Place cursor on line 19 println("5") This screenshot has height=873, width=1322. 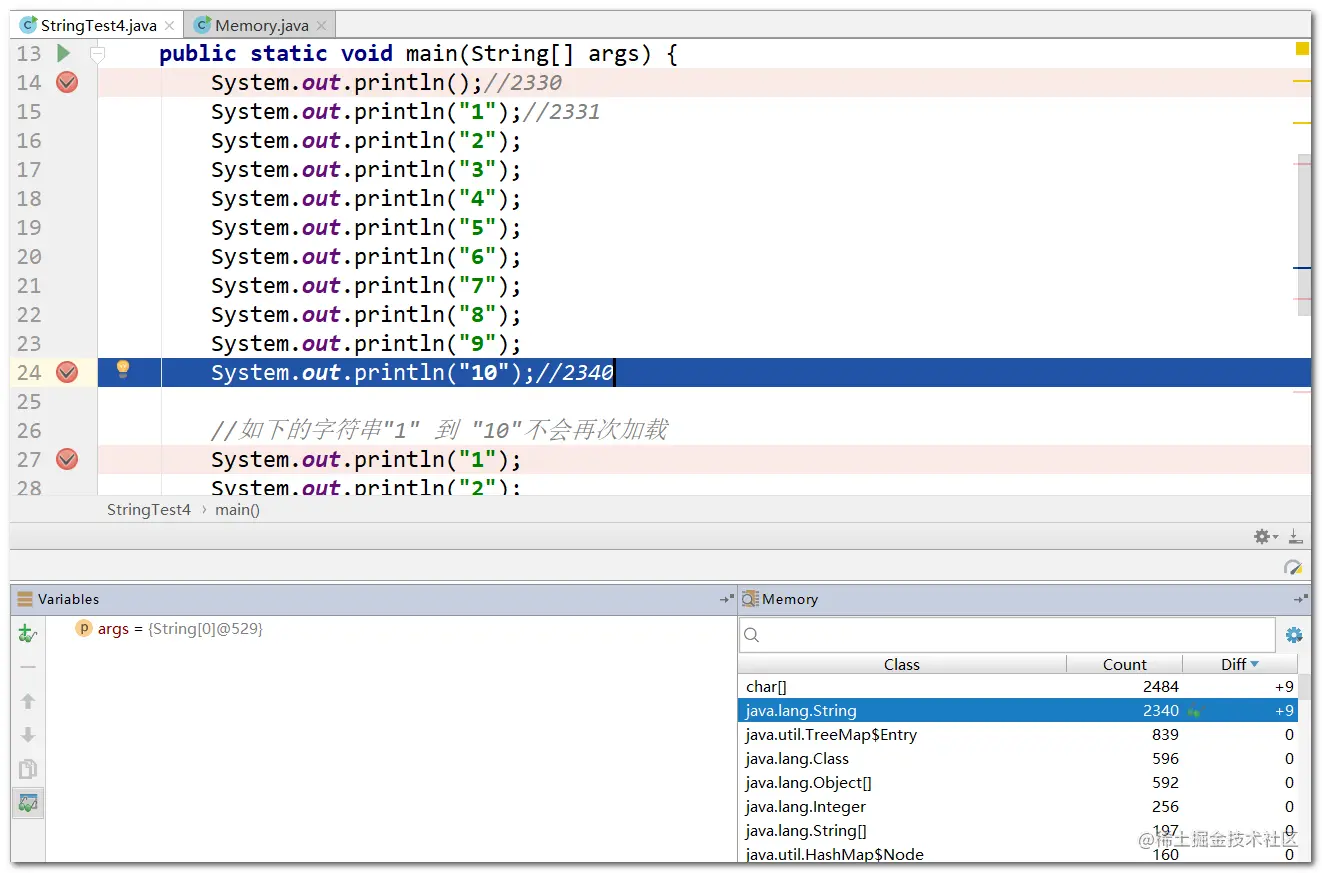366,228
